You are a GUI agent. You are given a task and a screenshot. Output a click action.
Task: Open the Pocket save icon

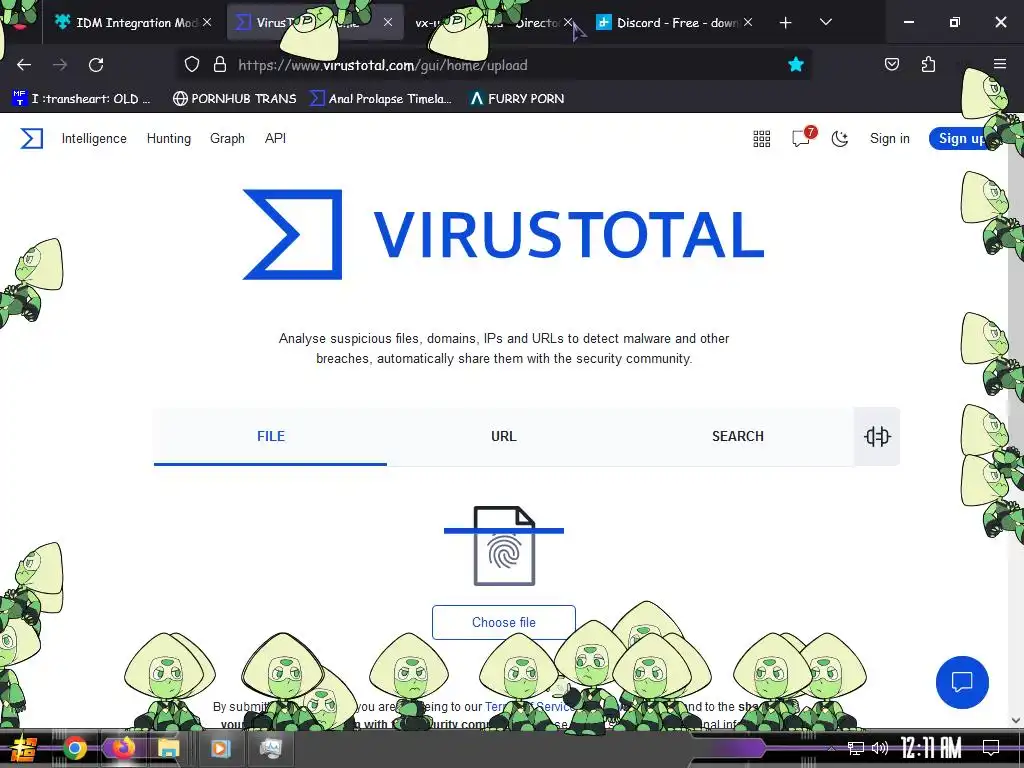tap(891, 64)
